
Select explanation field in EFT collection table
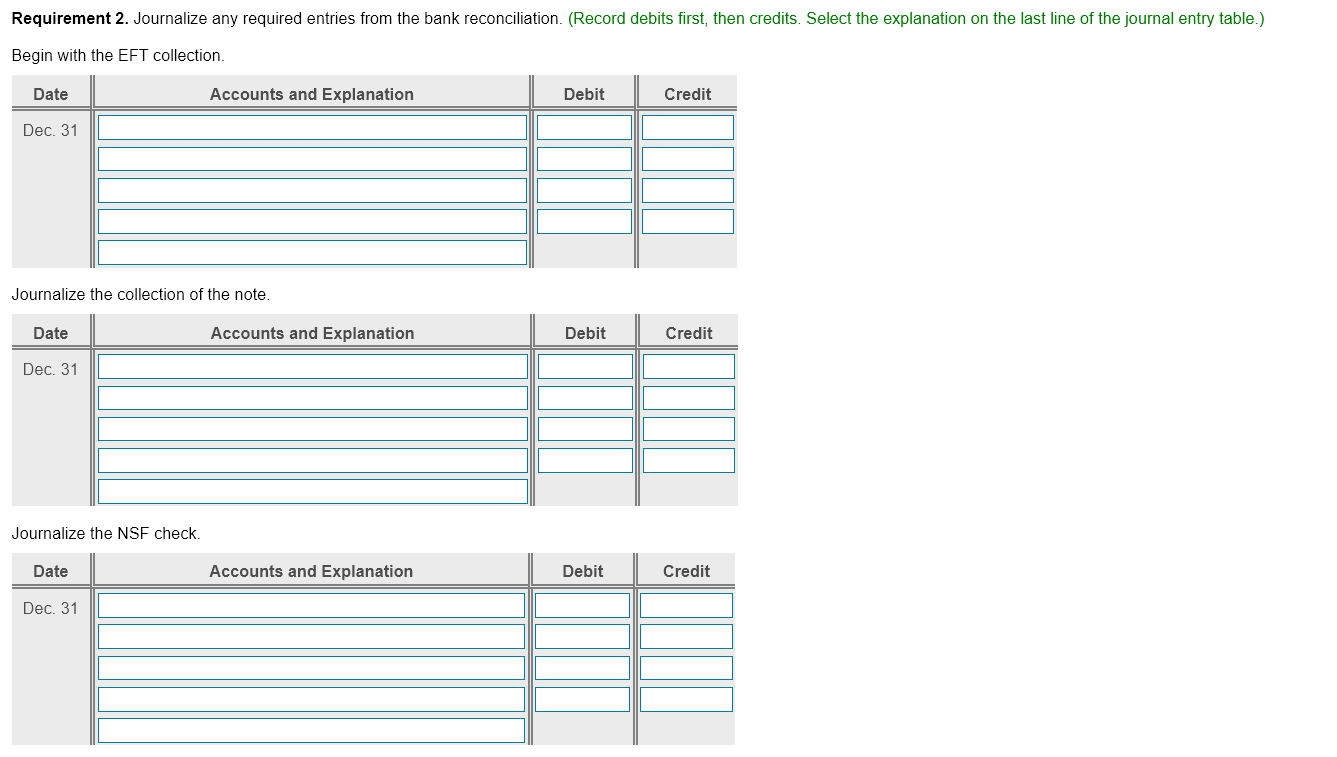(312, 252)
